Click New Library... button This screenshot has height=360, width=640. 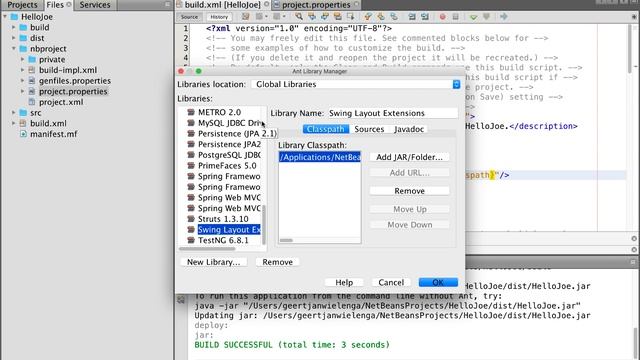point(213,262)
